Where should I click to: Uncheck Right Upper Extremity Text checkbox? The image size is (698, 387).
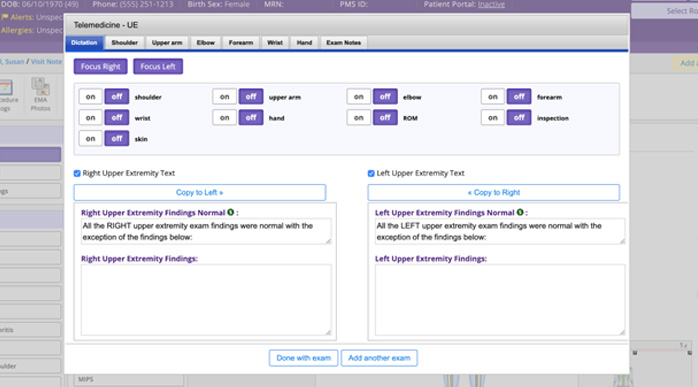pos(77,173)
